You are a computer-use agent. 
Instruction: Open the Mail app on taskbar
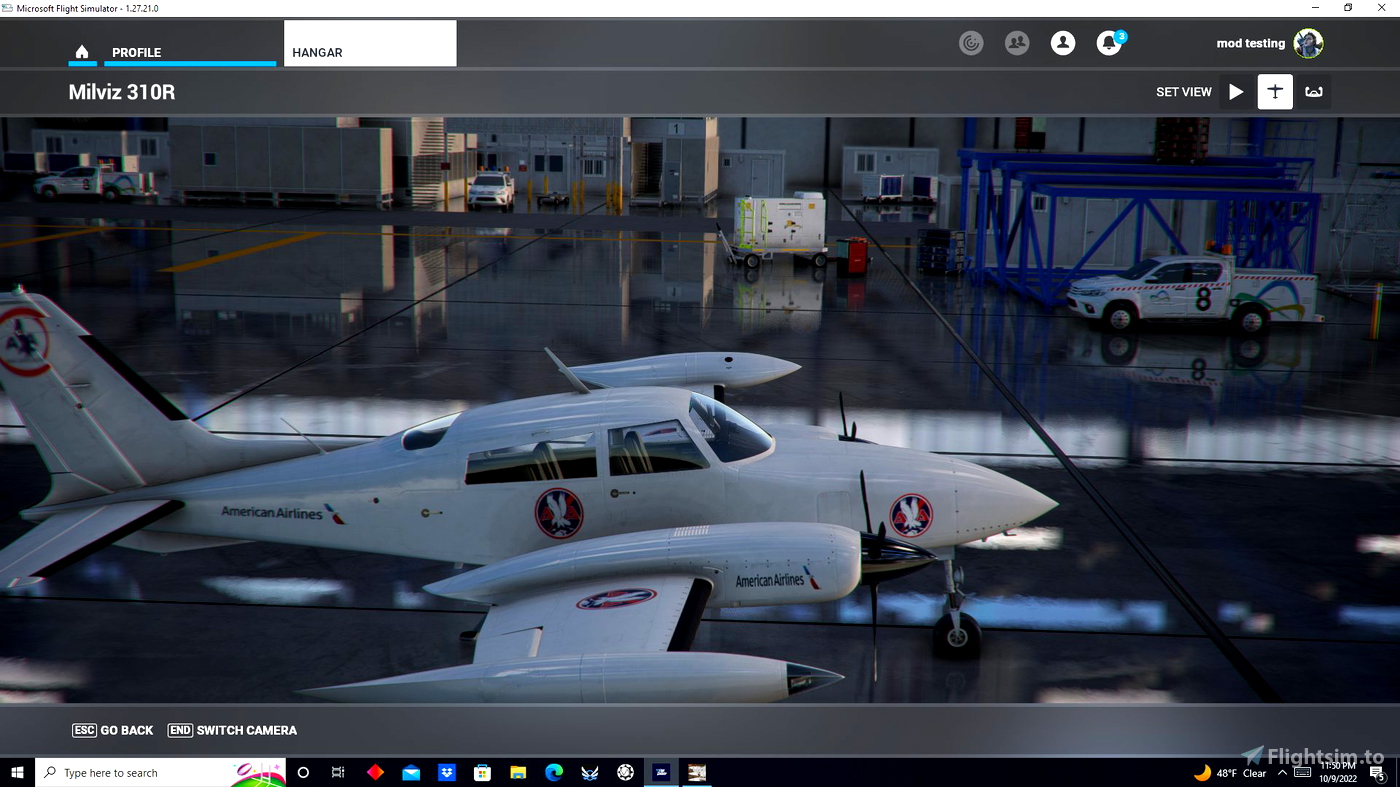411,773
